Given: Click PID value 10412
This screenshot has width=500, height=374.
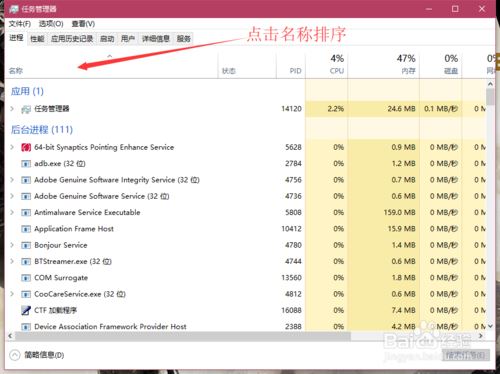Looking at the screenshot, I should click(291, 229).
